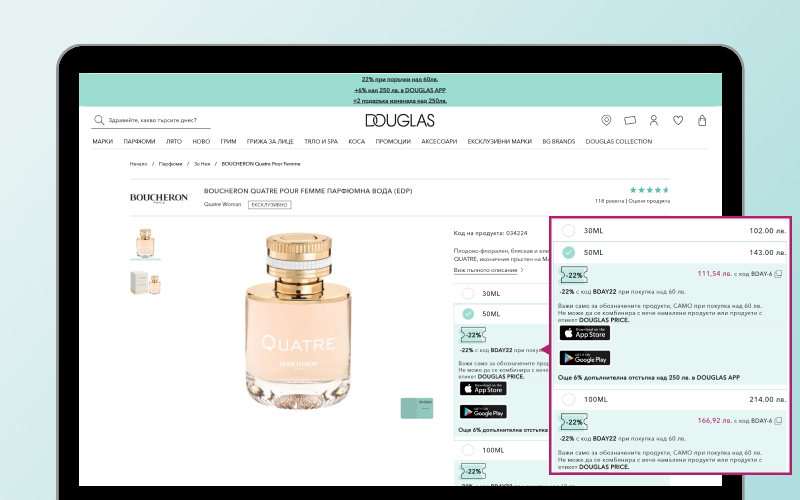Open the ЕКСКЛУЗИВНИ МАРКИ menu
The width and height of the screenshot is (800, 500).
click(x=499, y=141)
